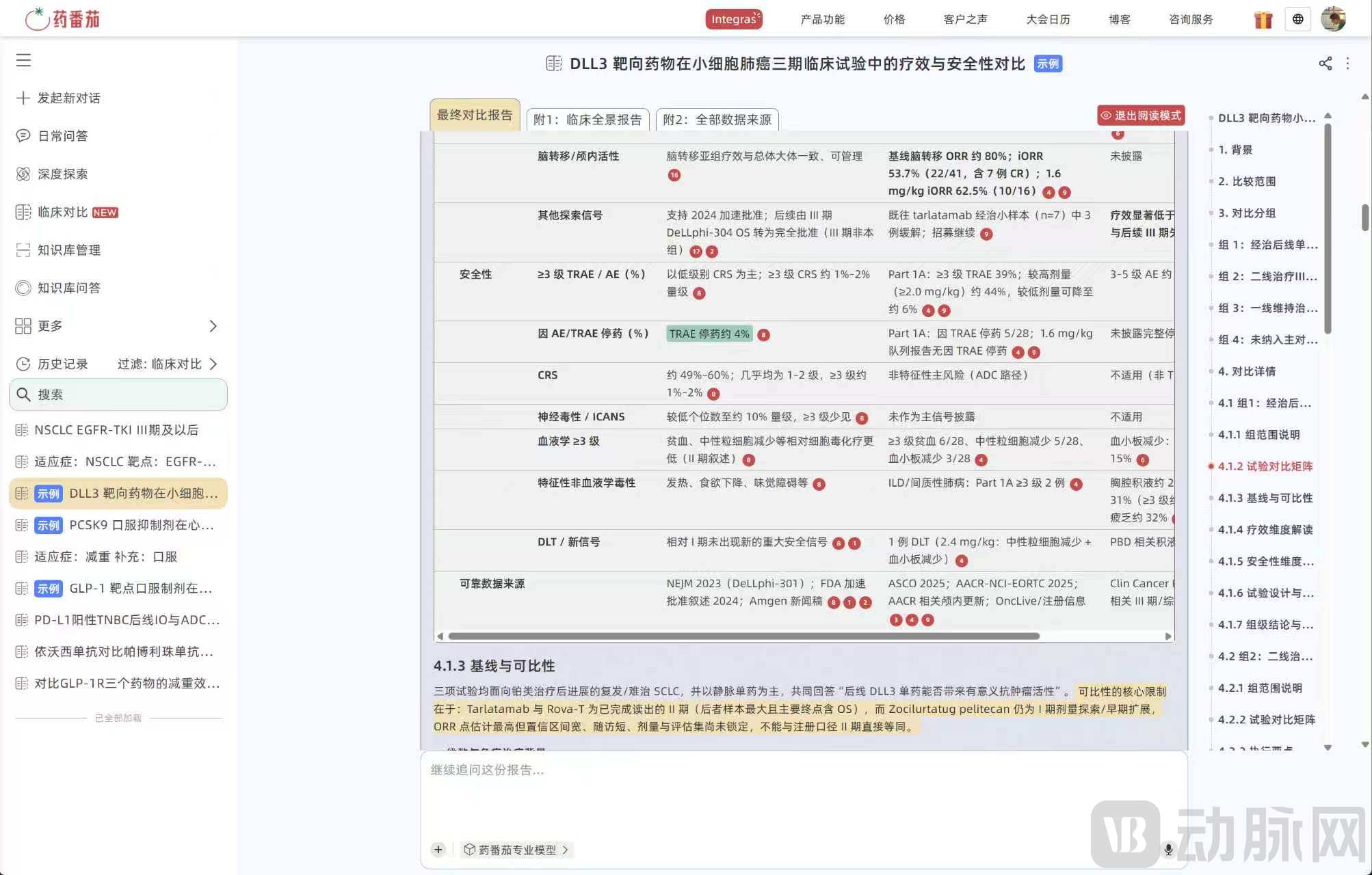
Task: Click the clock icon for 历史记录
Action: tap(23, 364)
